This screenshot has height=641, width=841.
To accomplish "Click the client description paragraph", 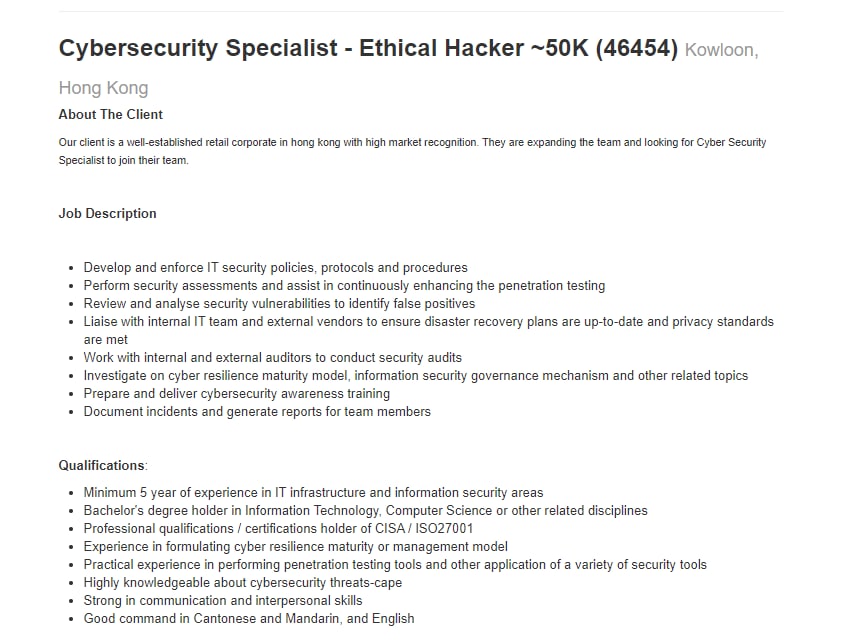I will click(412, 151).
